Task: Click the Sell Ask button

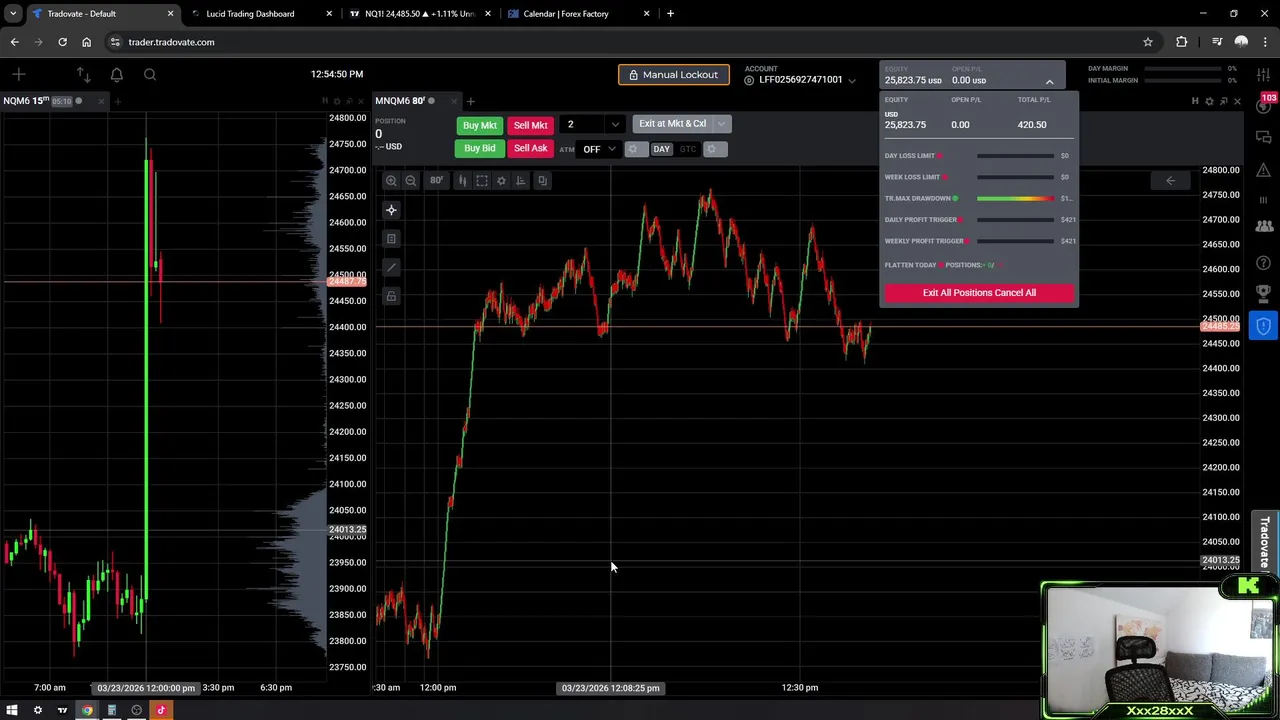Action: 530,148
